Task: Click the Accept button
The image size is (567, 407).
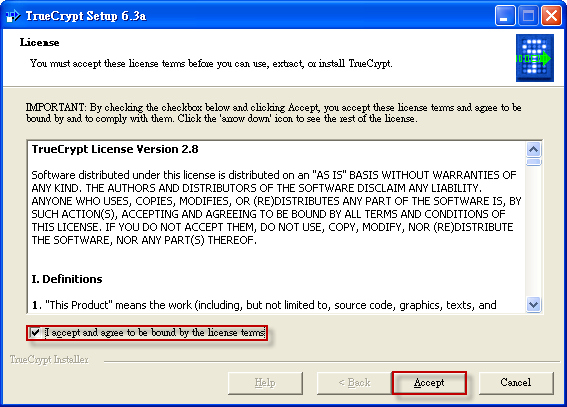Action: click(x=429, y=382)
